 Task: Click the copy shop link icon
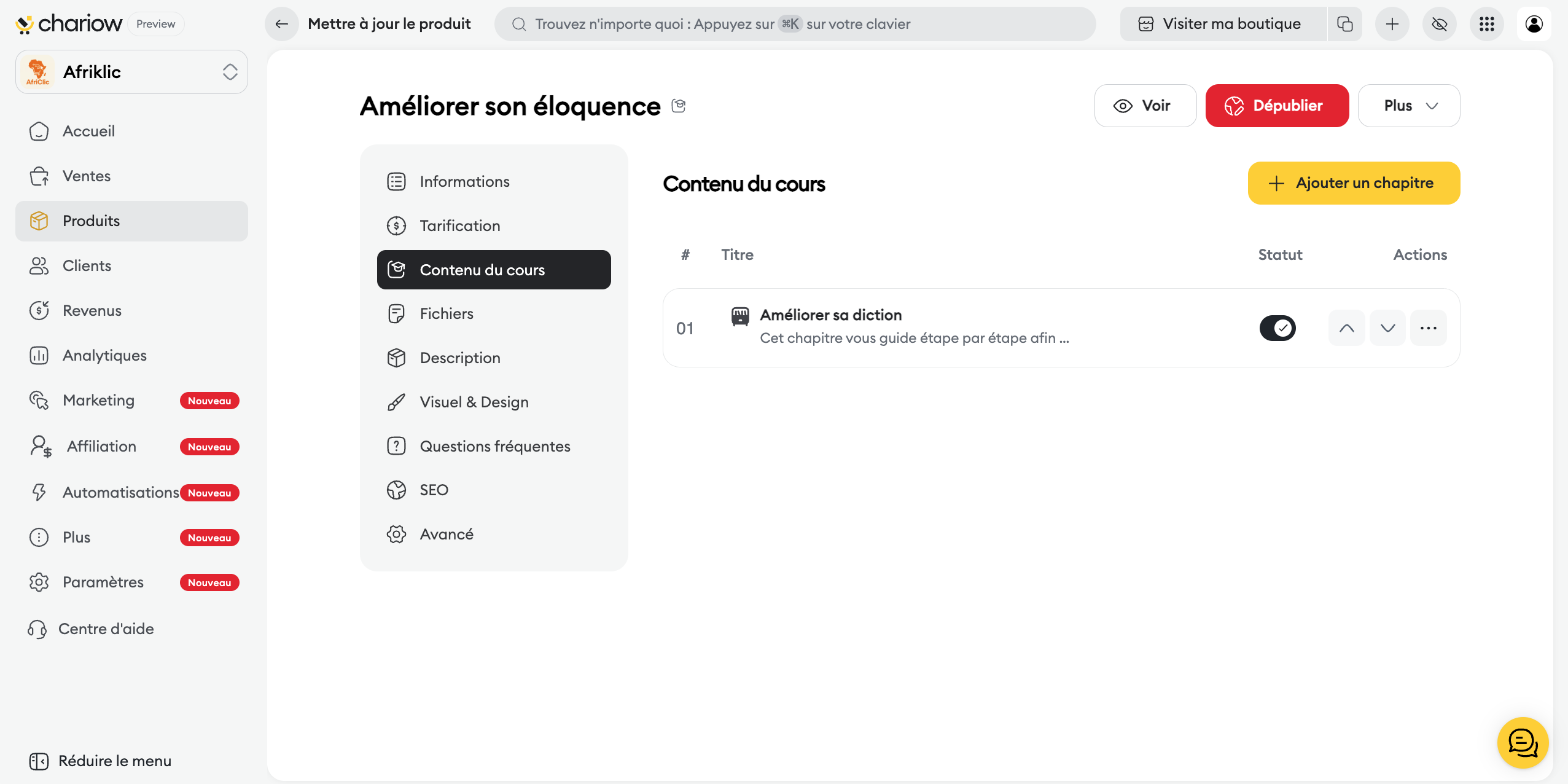click(1344, 24)
